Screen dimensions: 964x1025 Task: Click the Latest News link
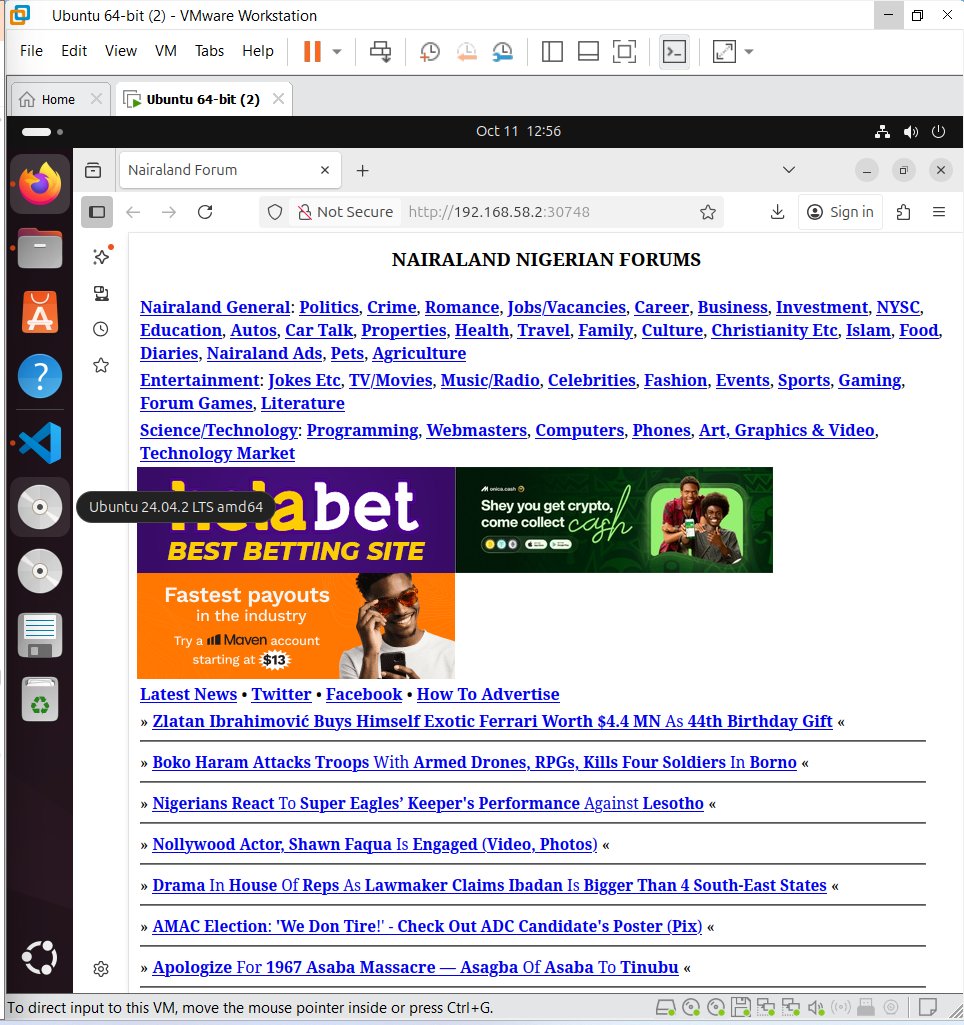(x=188, y=694)
